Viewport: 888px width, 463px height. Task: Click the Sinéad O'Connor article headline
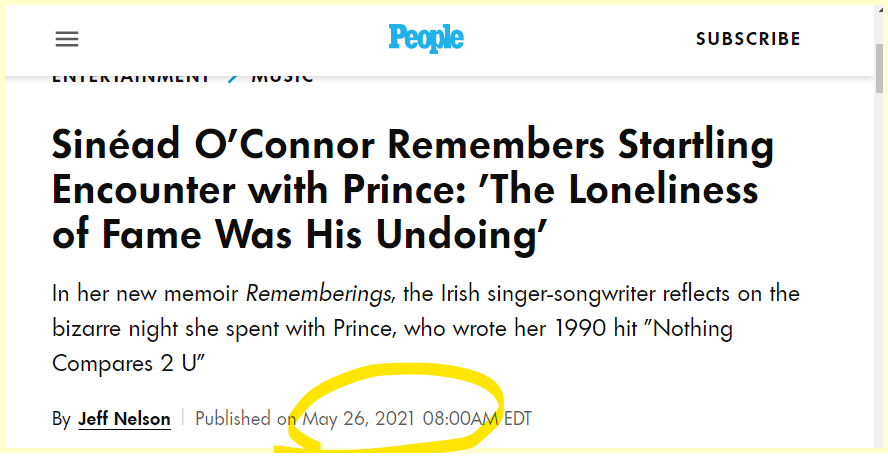[412, 189]
